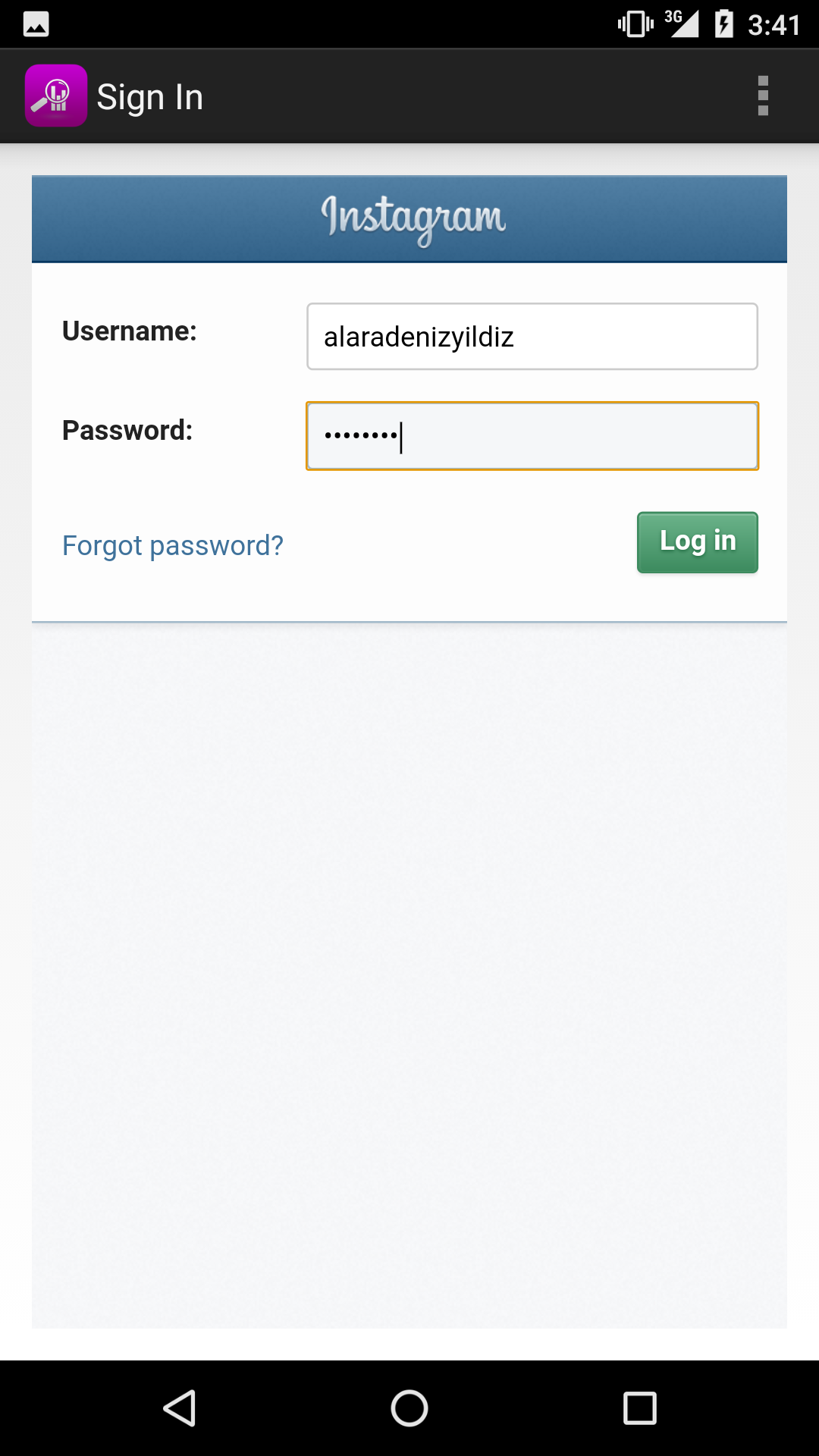This screenshot has height=1456, width=819.
Task: Click the 3G signal strength icon
Action: 682,24
